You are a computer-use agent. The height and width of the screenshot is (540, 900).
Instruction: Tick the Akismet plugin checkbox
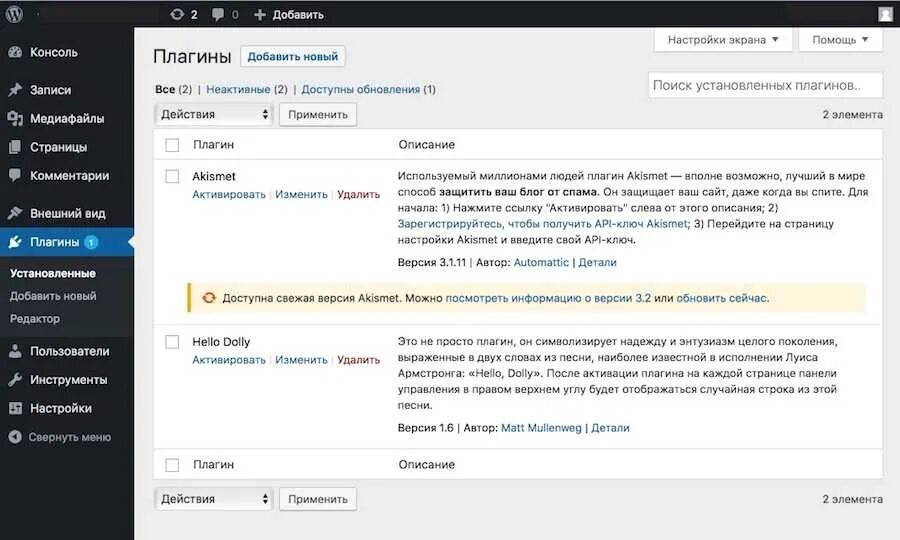(x=172, y=176)
